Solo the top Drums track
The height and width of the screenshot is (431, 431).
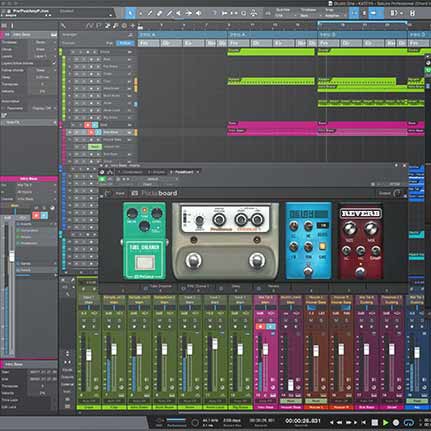[80, 52]
